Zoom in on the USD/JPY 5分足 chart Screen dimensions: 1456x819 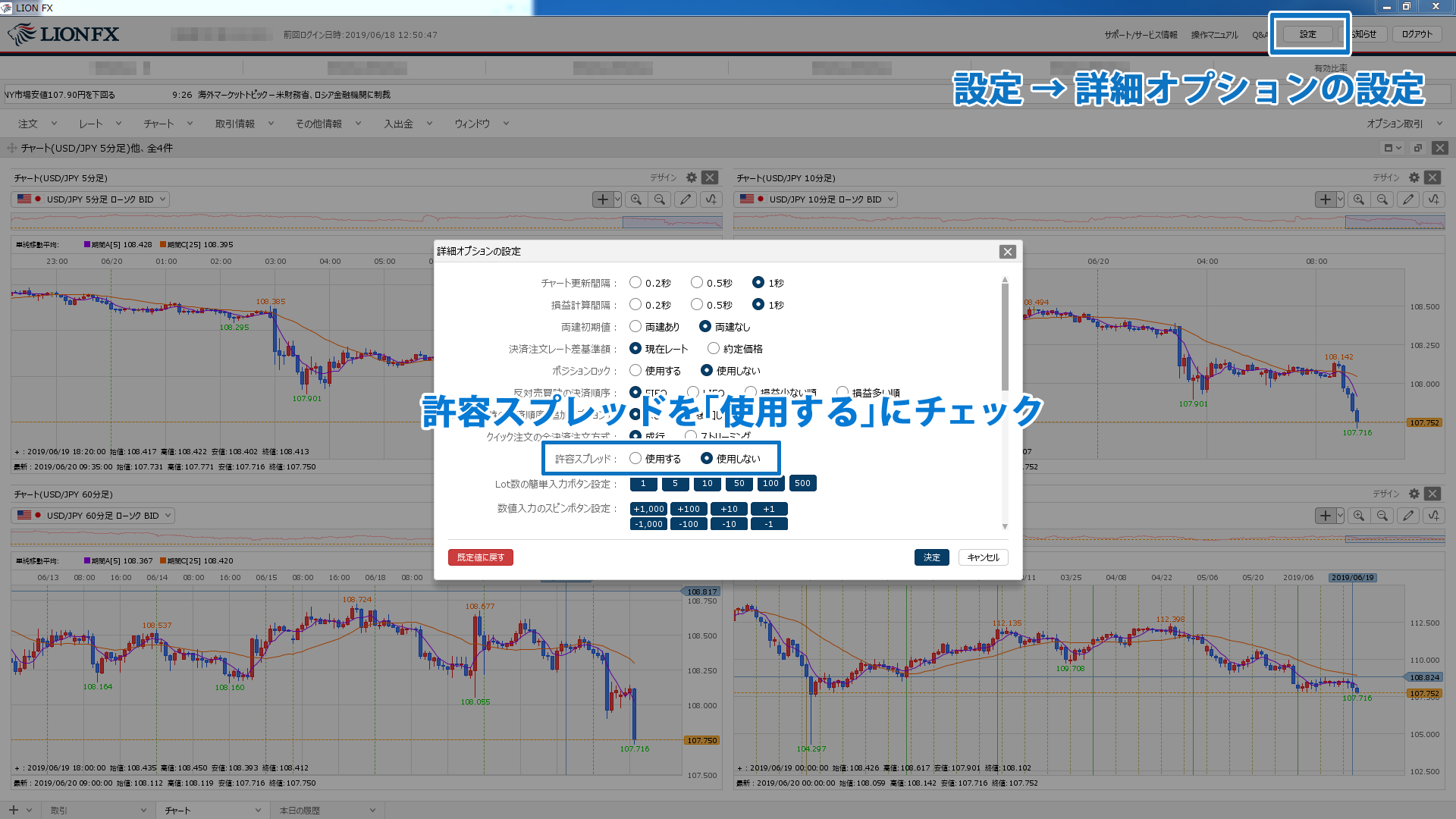point(638,199)
